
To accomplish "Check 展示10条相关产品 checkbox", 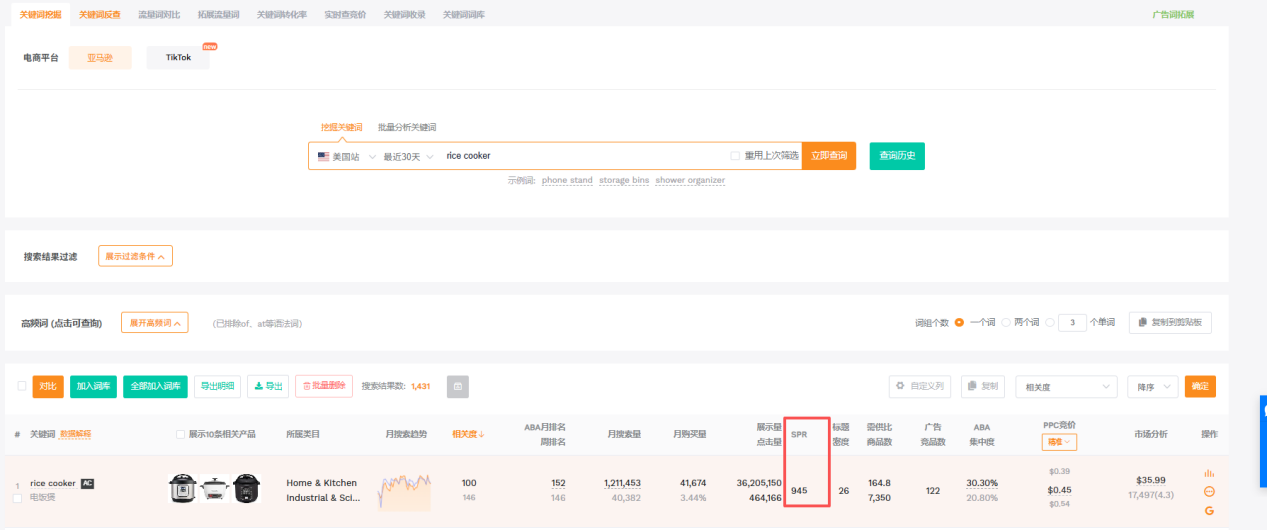I will 180,434.
